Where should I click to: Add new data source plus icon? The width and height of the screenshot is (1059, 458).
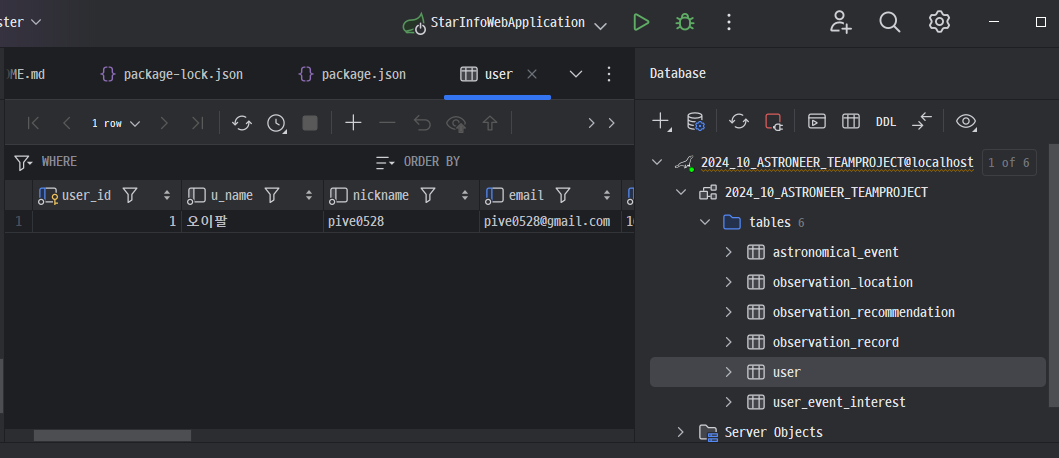661,122
